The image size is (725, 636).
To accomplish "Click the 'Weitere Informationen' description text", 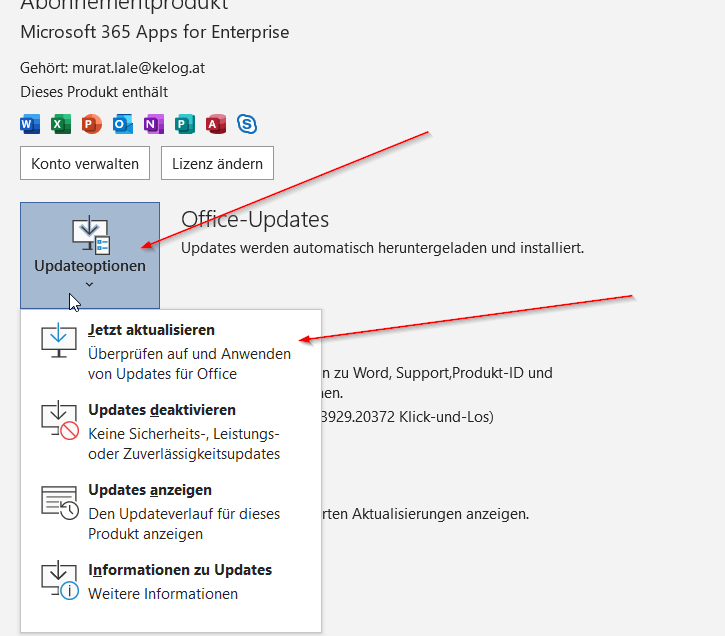I will pos(163,594).
